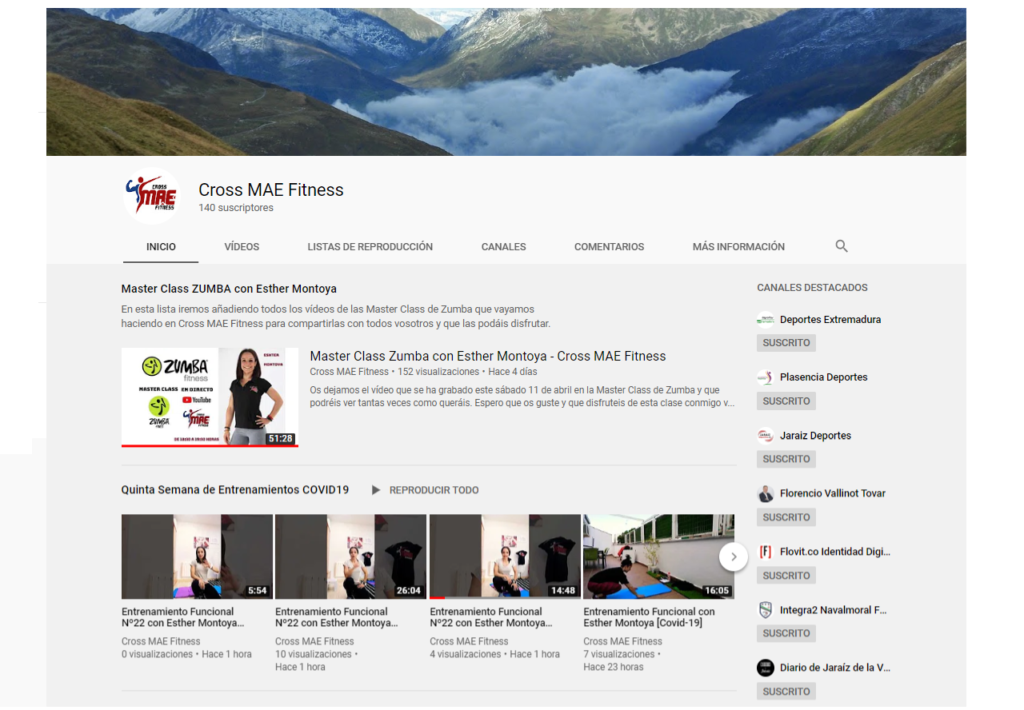Click the Diario de Jaraíz avatar icon
1024x710 pixels.
point(765,668)
